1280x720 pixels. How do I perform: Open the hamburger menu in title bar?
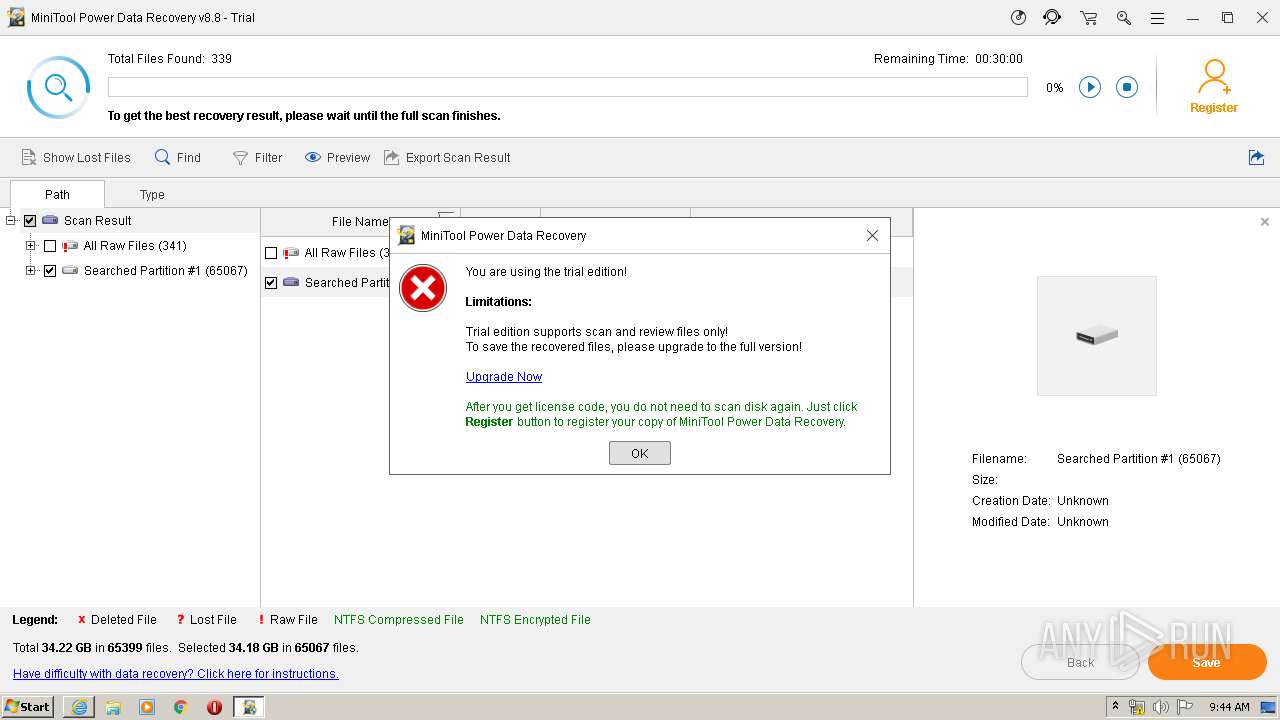[x=1157, y=17]
